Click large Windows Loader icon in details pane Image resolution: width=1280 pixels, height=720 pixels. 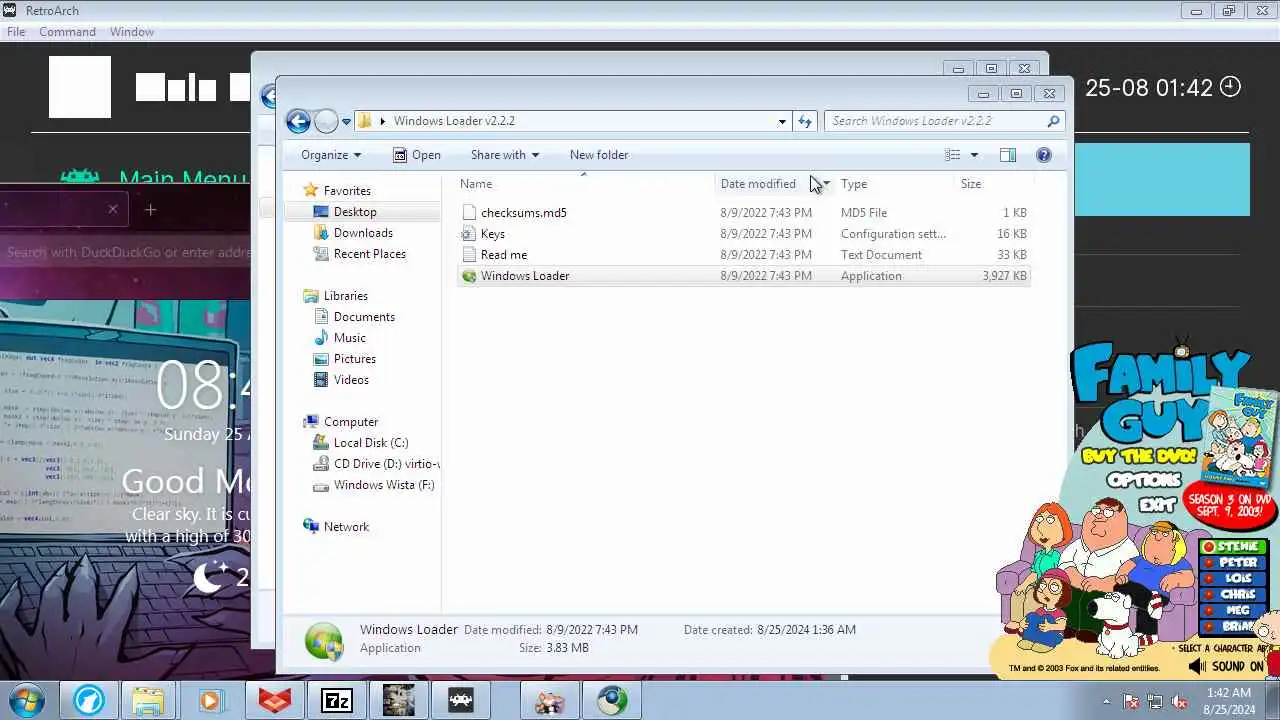coord(324,640)
